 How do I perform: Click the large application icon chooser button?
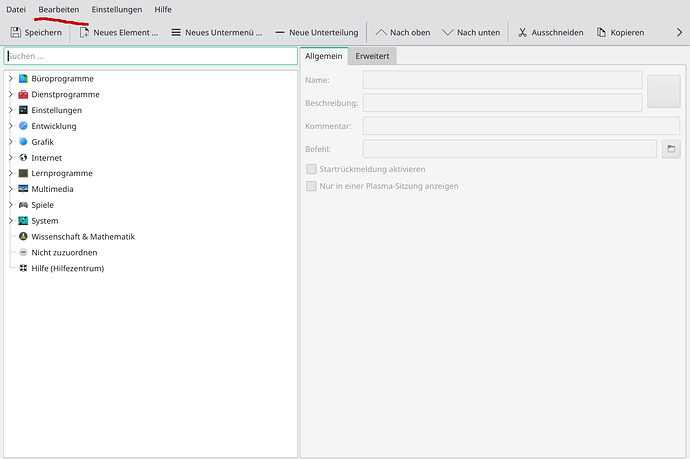pyautogui.click(x=663, y=91)
